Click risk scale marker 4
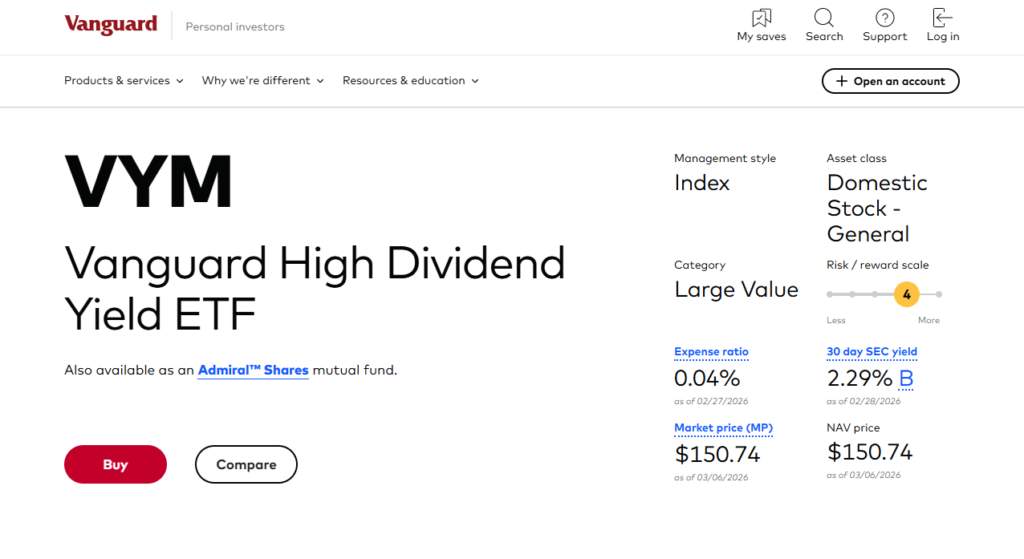 (x=906, y=295)
